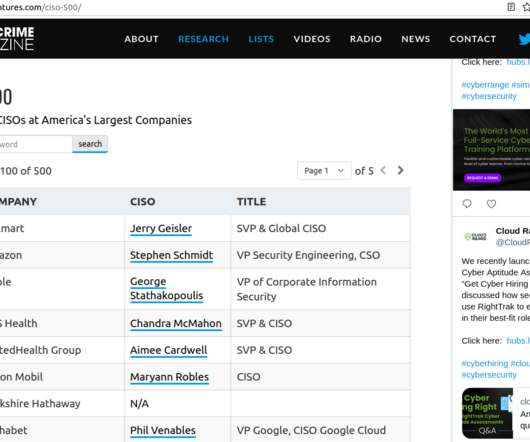Open the RESEARCH menu
Image resolution: width=530 pixels, height=442 pixels.
coord(203,39)
